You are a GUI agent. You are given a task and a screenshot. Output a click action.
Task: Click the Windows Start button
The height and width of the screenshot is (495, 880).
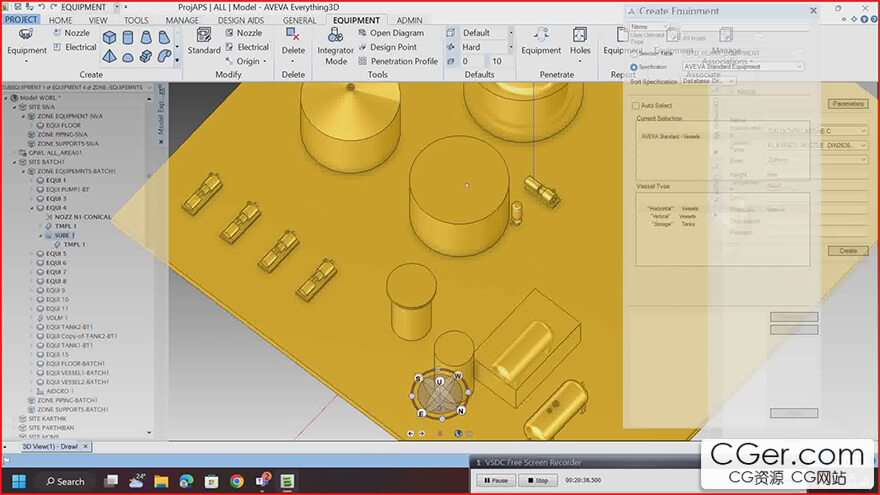tap(19, 481)
